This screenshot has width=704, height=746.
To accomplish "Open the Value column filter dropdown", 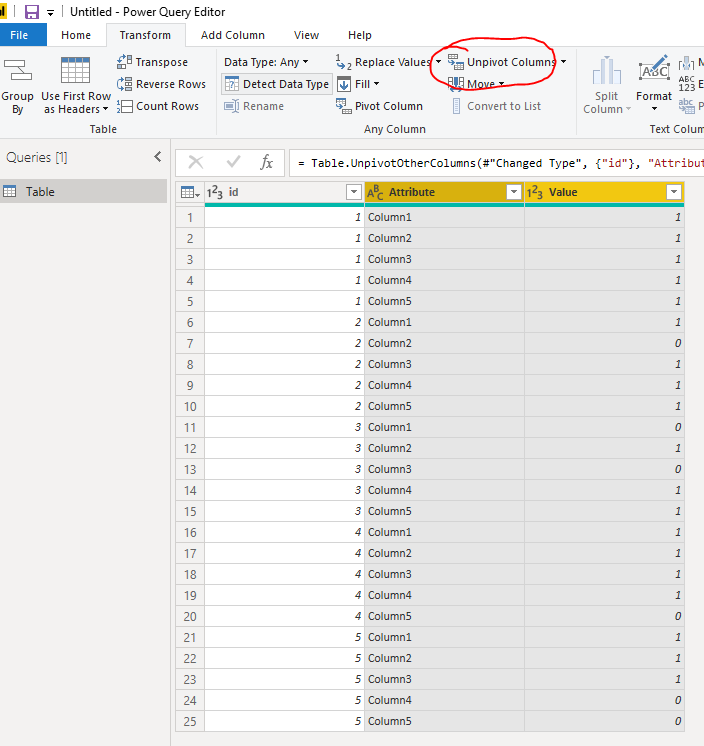I will (674, 192).
